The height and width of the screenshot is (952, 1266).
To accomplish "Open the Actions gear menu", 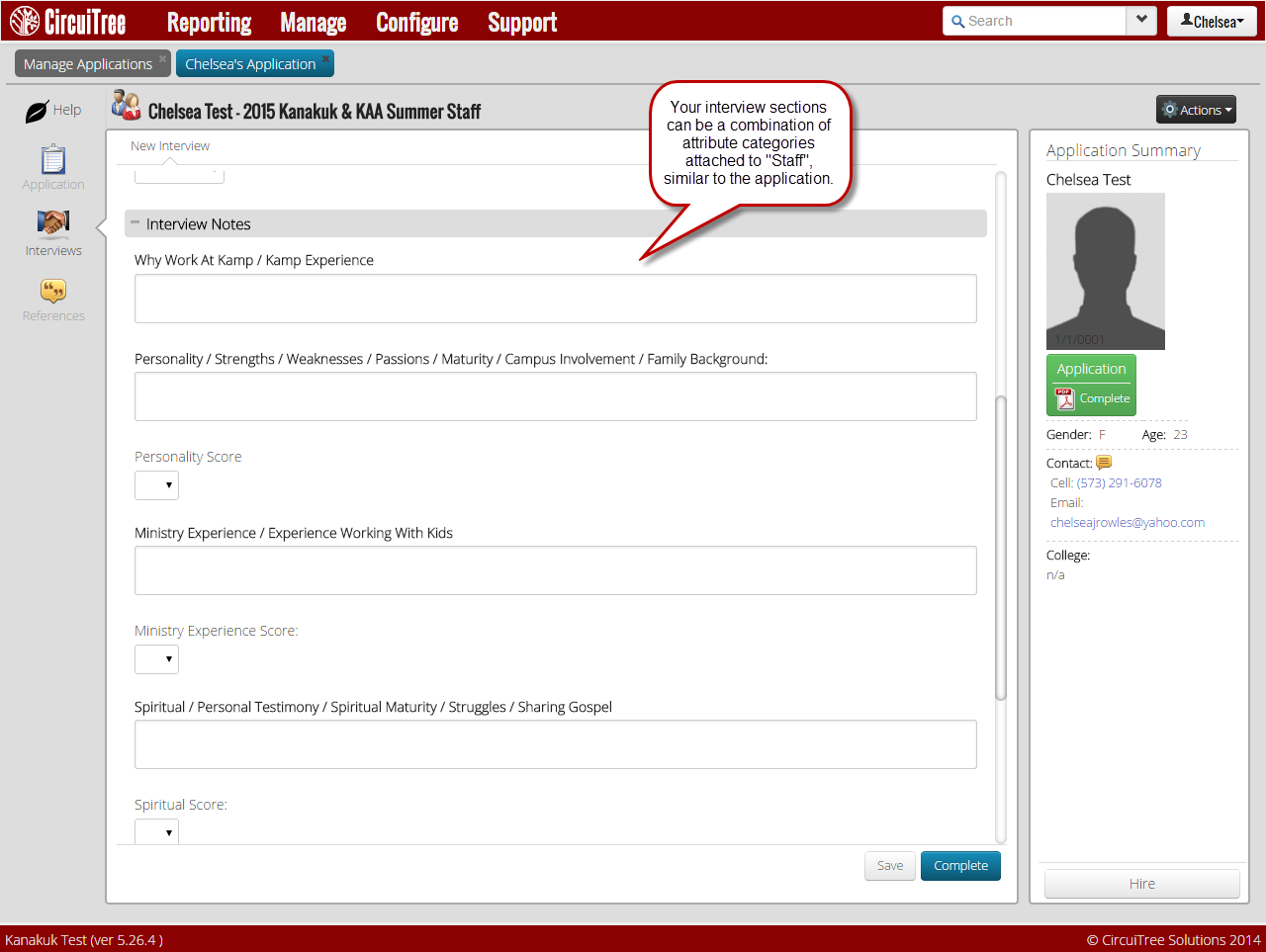I will [x=1196, y=110].
